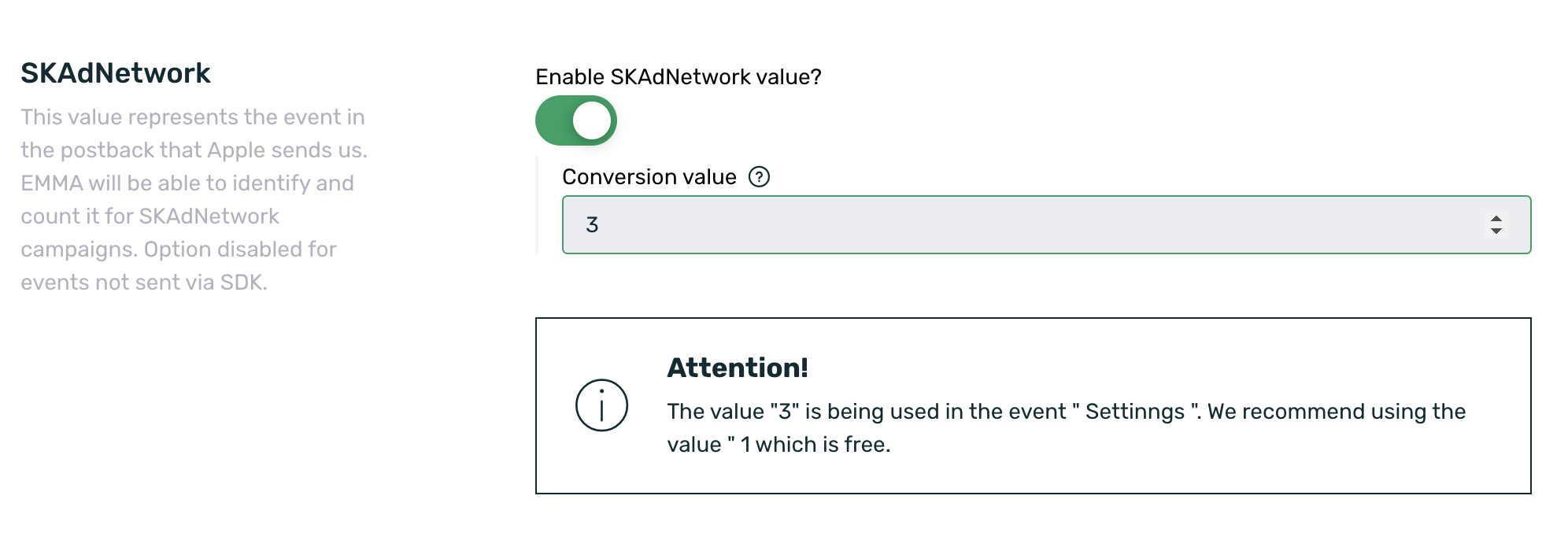Click "We recommend using the" warning text
1568x540 pixels.
point(1336,412)
